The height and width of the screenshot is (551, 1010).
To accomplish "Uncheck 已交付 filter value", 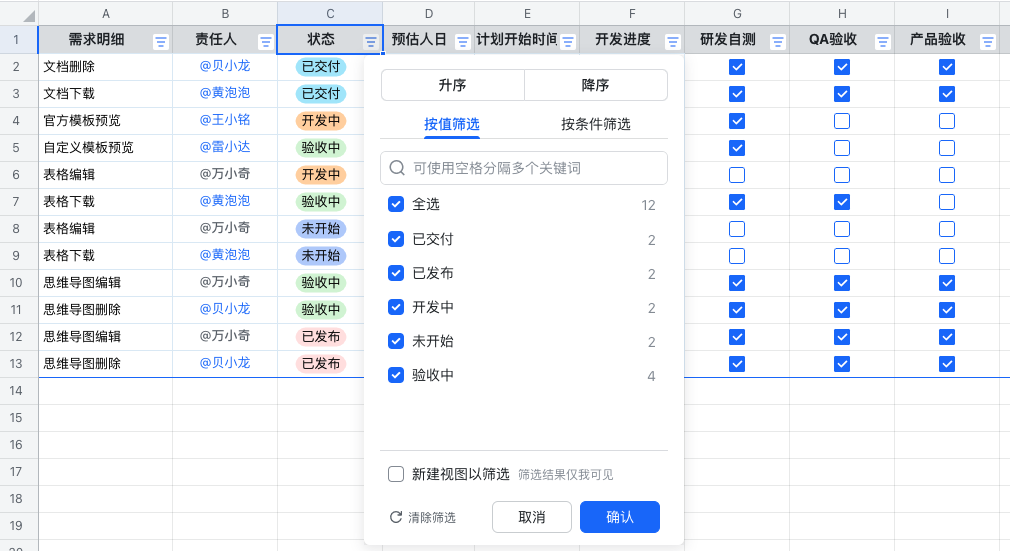I will (x=396, y=239).
